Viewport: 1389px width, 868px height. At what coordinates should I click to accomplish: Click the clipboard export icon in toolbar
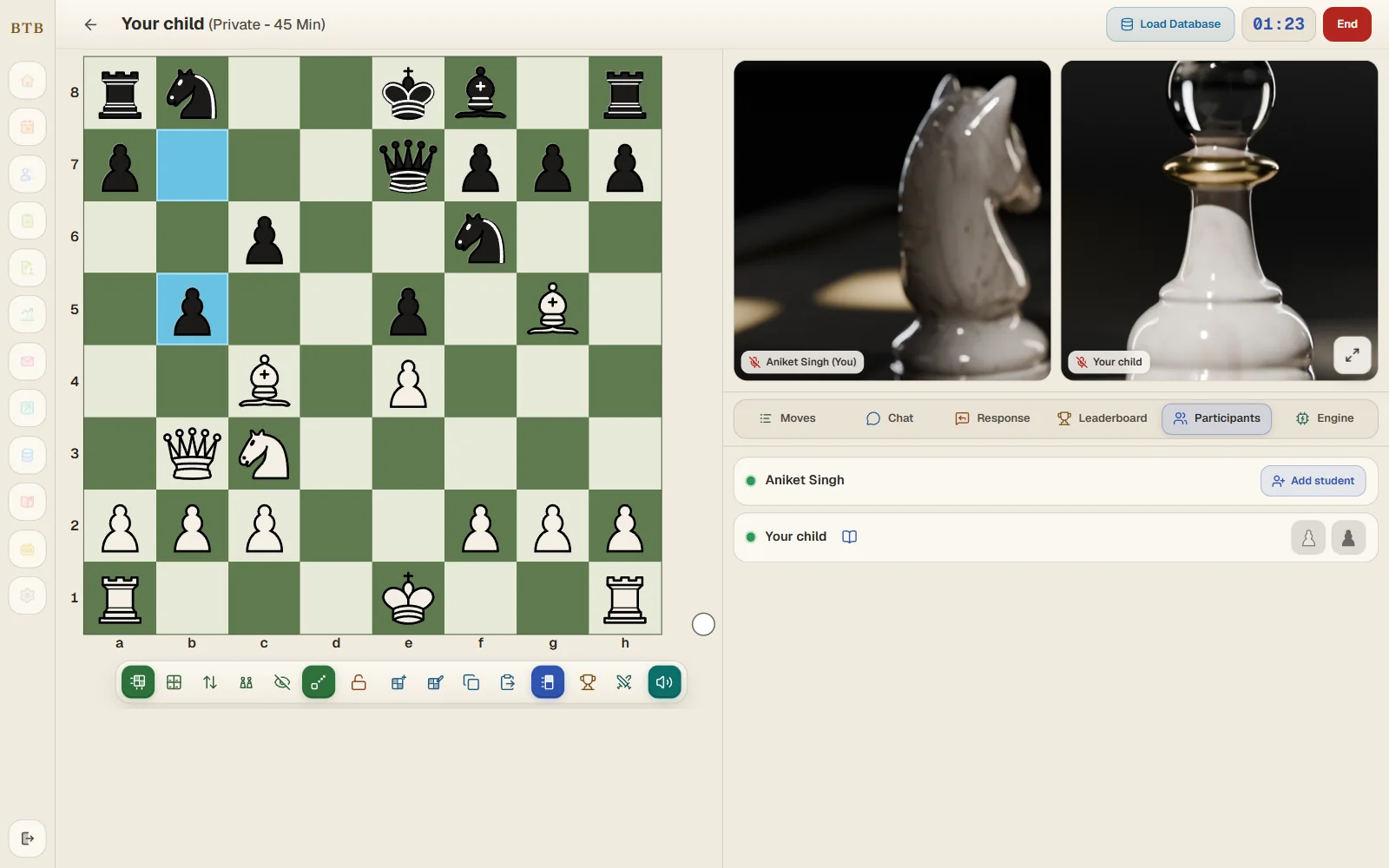[508, 682]
